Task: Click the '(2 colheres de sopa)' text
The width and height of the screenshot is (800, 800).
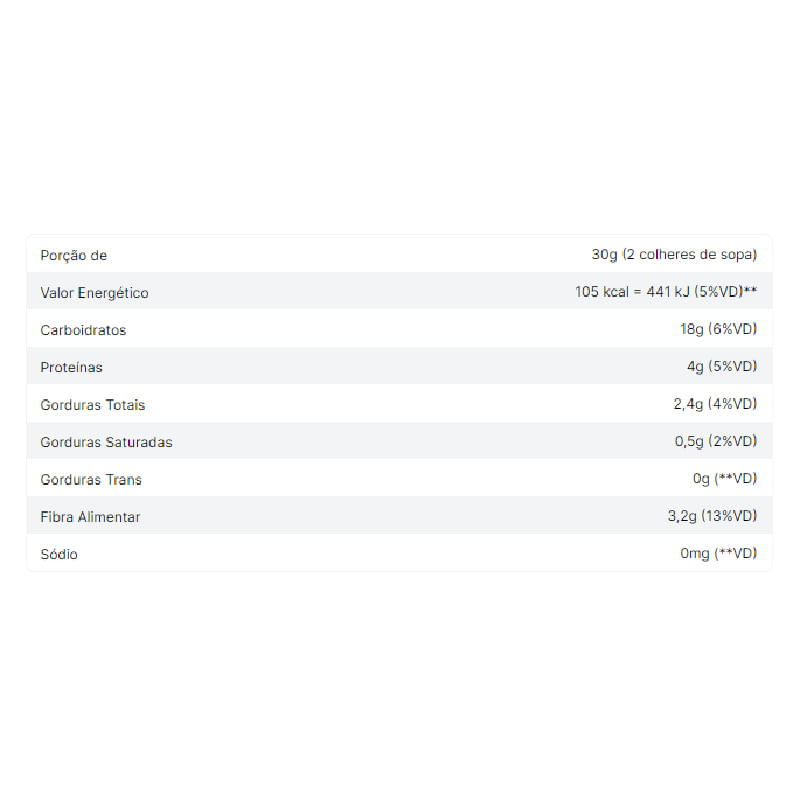Action: click(690, 255)
